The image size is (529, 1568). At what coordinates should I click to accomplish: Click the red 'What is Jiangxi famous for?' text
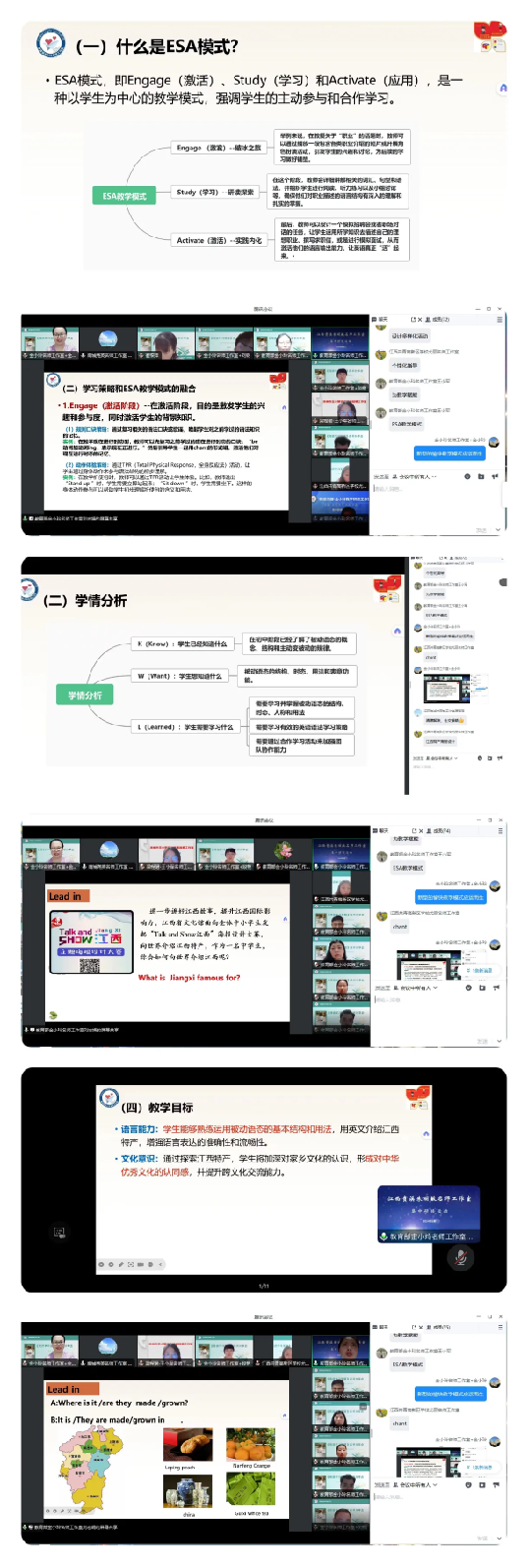click(189, 978)
